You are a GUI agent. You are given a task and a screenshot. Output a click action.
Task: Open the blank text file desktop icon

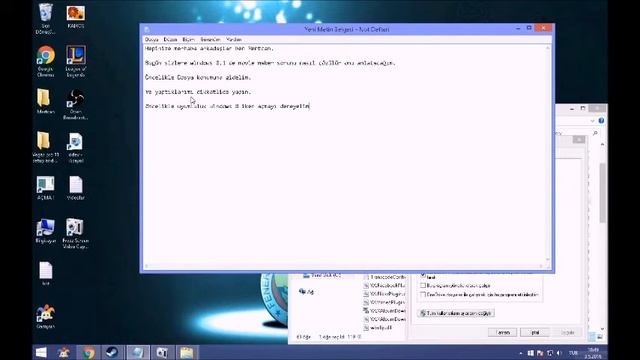point(45,273)
